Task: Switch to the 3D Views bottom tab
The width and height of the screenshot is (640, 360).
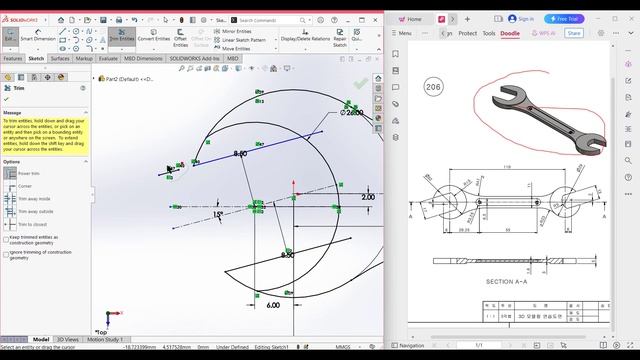Action: (68, 340)
